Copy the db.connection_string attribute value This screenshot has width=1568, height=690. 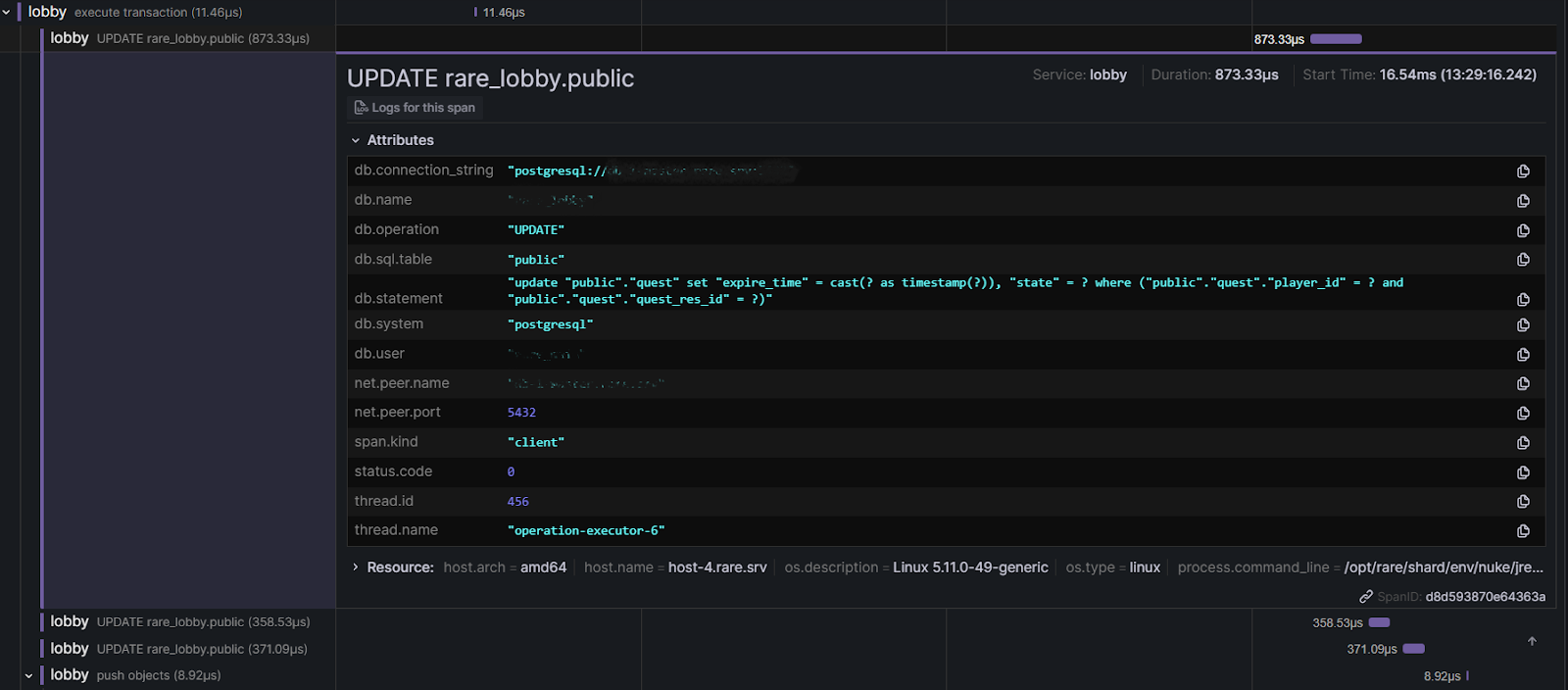[x=1523, y=172]
